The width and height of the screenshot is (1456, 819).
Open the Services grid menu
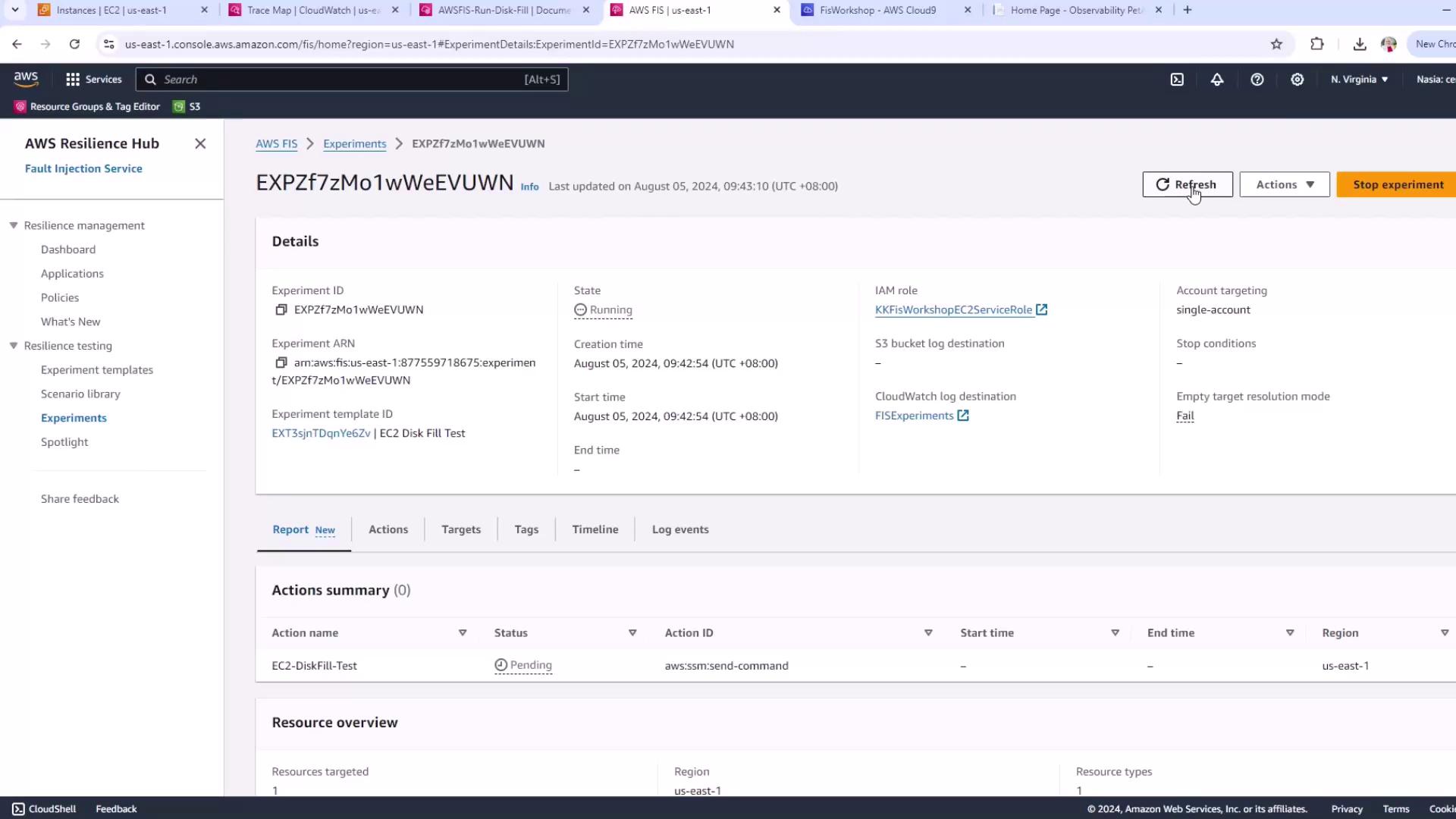tap(93, 80)
